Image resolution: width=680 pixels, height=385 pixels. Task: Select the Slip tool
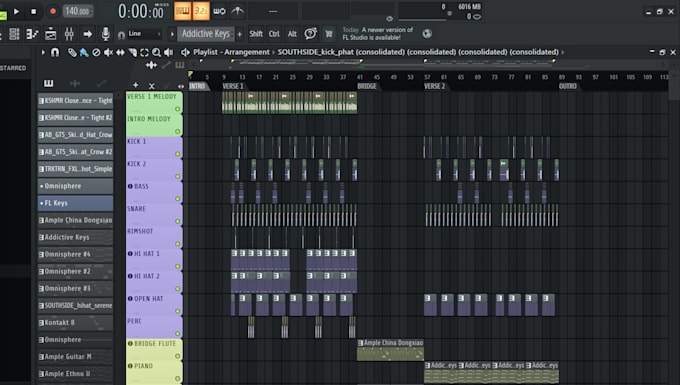click(x=120, y=52)
